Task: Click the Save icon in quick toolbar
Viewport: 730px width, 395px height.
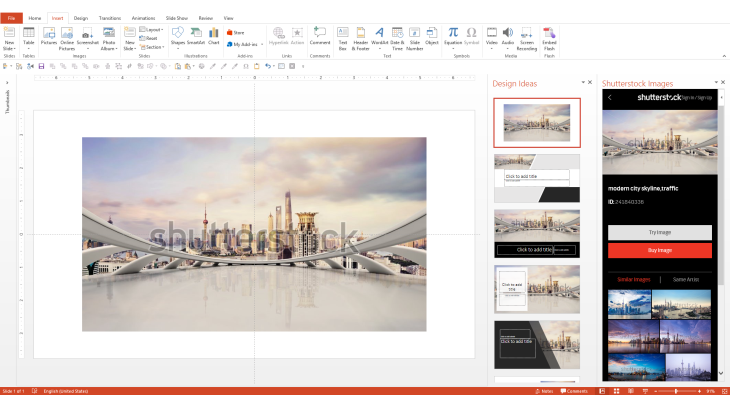Action: [x=41, y=66]
